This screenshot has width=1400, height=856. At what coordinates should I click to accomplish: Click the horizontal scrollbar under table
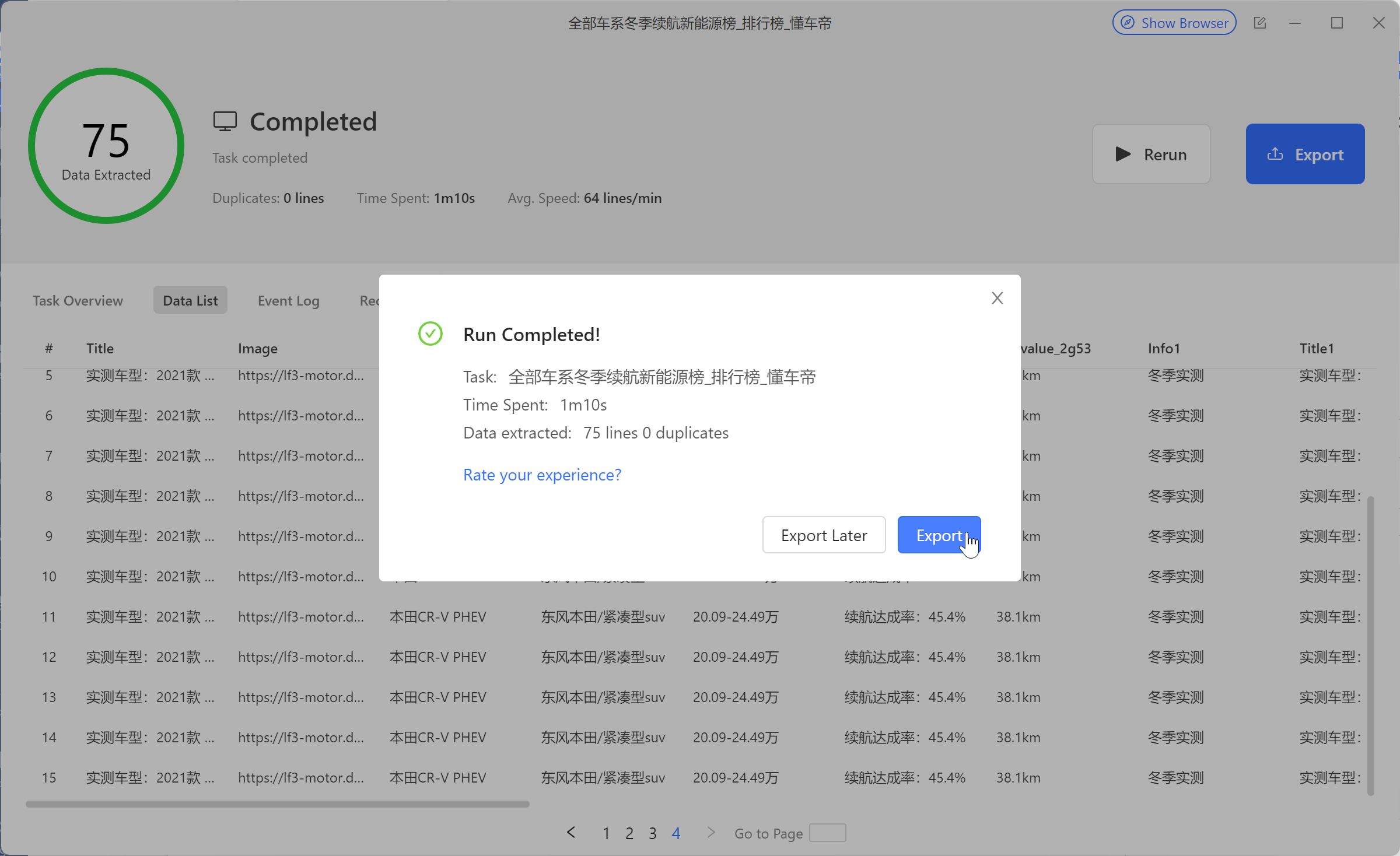pos(277,804)
